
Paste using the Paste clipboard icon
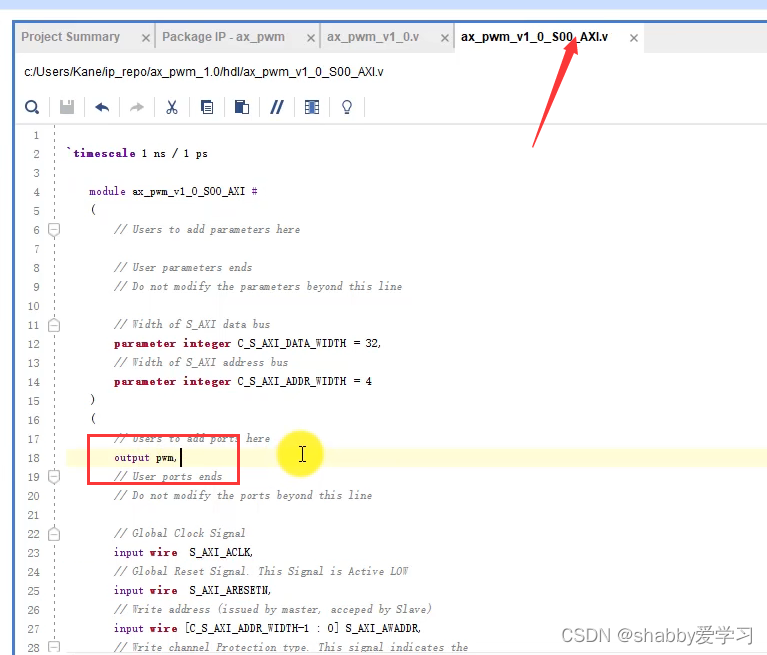pyautogui.click(x=242, y=107)
